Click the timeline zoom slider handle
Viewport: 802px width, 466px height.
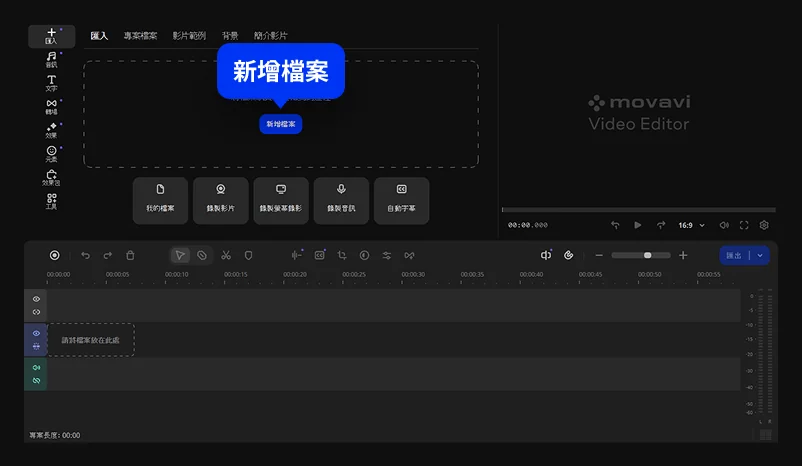[648, 256]
